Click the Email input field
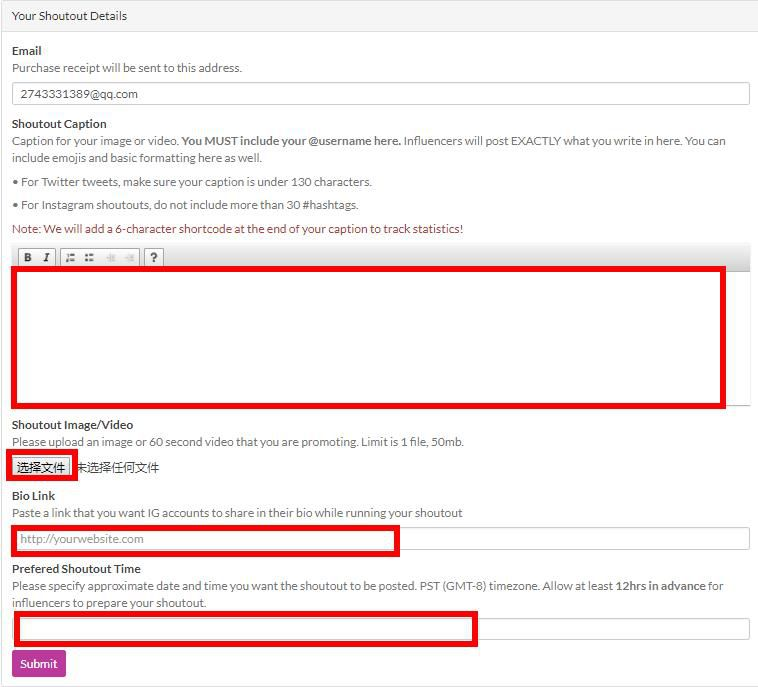 click(x=380, y=94)
